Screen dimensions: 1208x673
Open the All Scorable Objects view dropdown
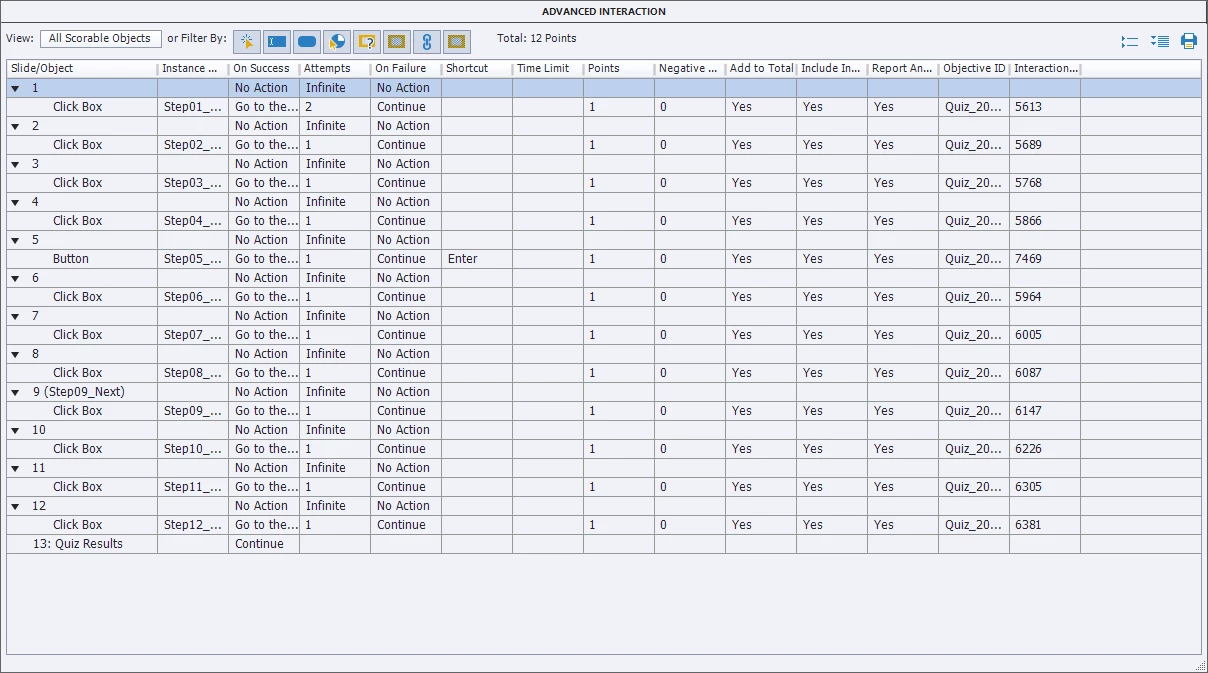click(x=100, y=39)
